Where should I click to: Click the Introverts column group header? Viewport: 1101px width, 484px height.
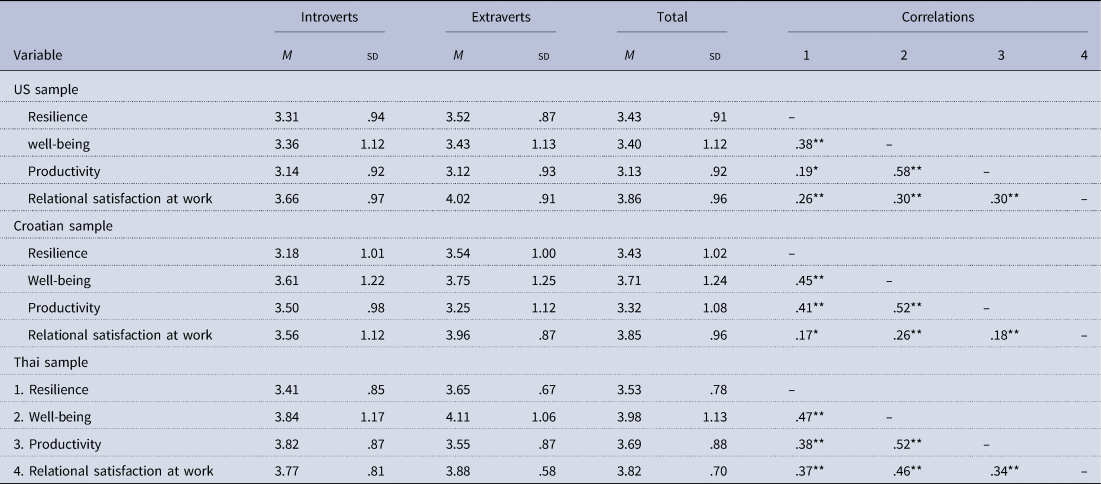coord(328,18)
